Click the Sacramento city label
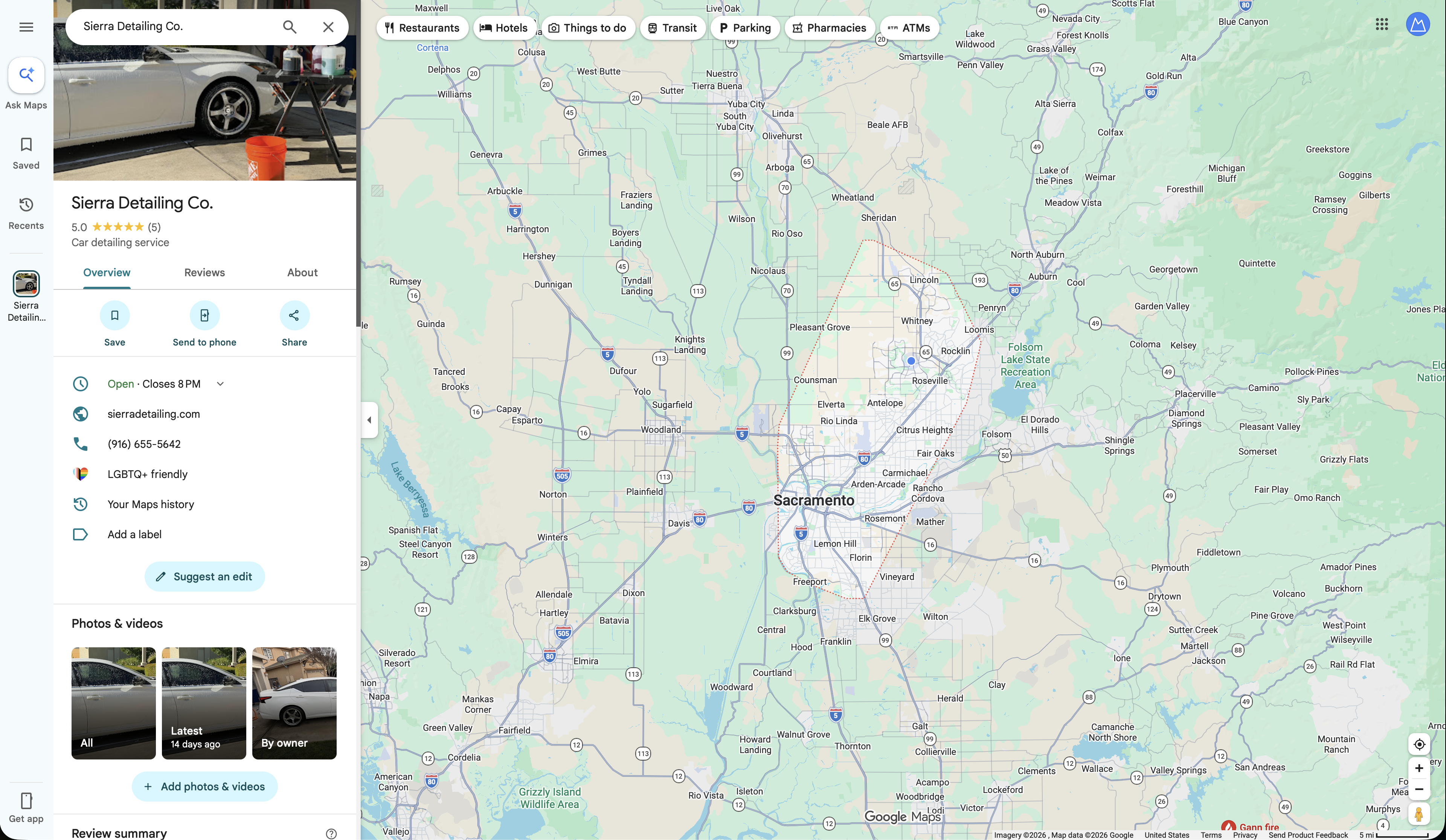 814,501
